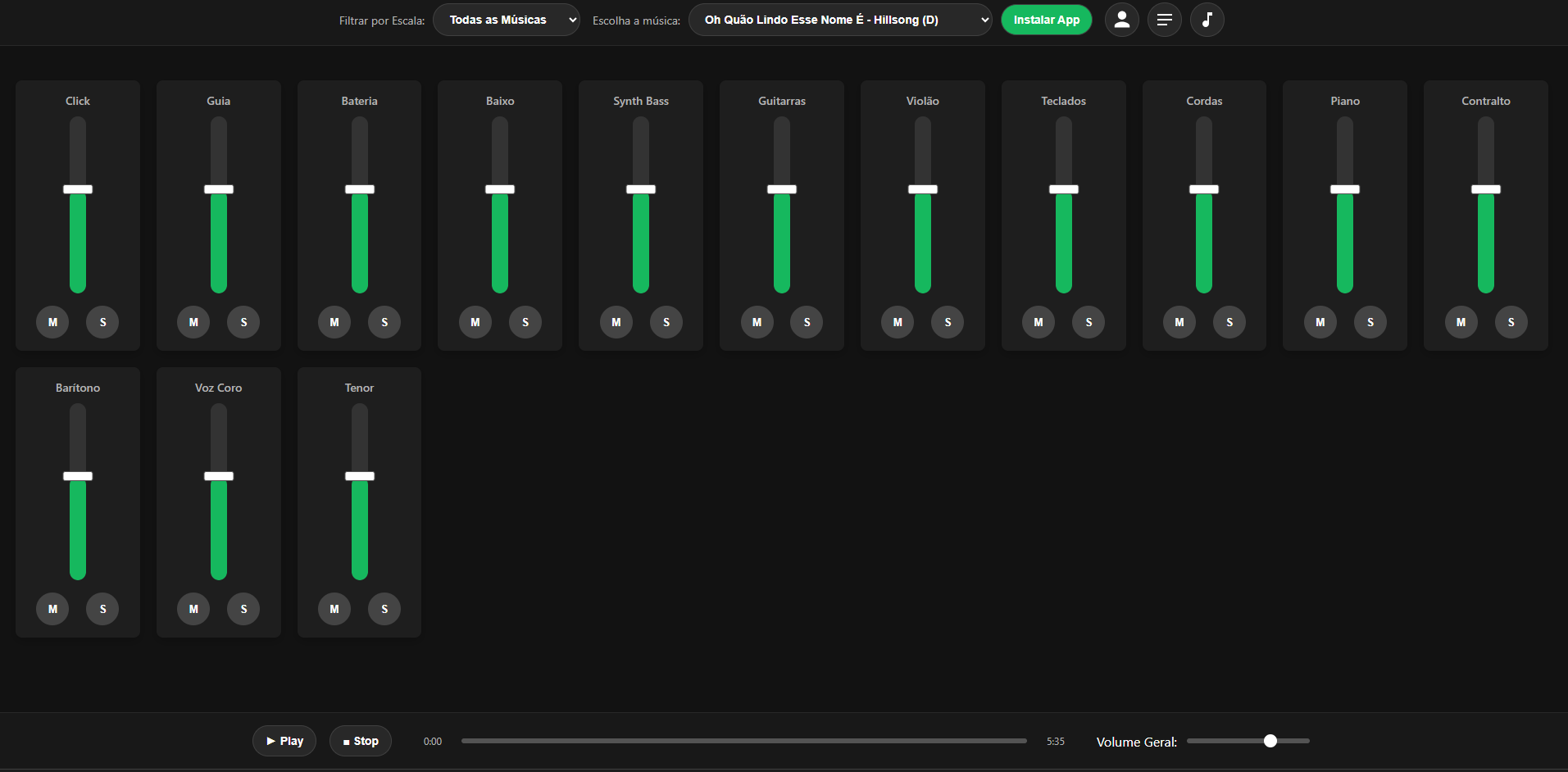Click the Volume Geral slider handle

1270,741
